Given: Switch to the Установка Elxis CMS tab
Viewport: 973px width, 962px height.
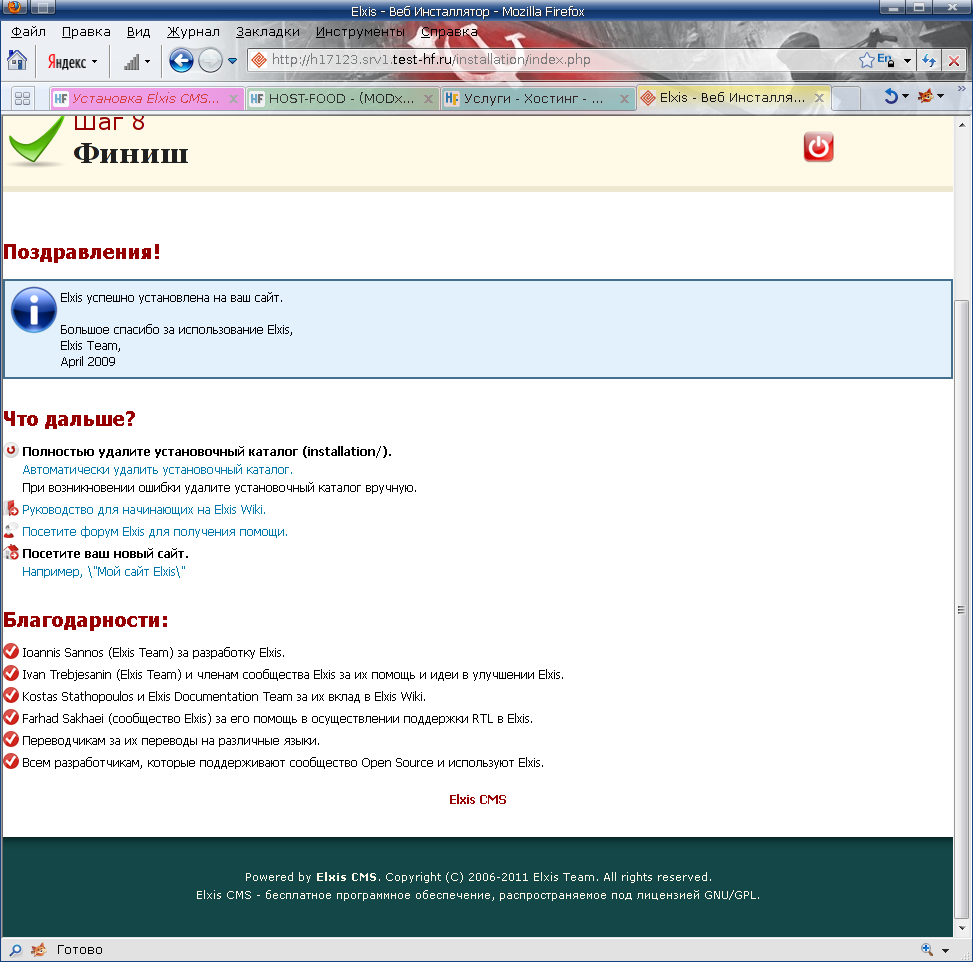Looking at the screenshot, I should [145, 98].
